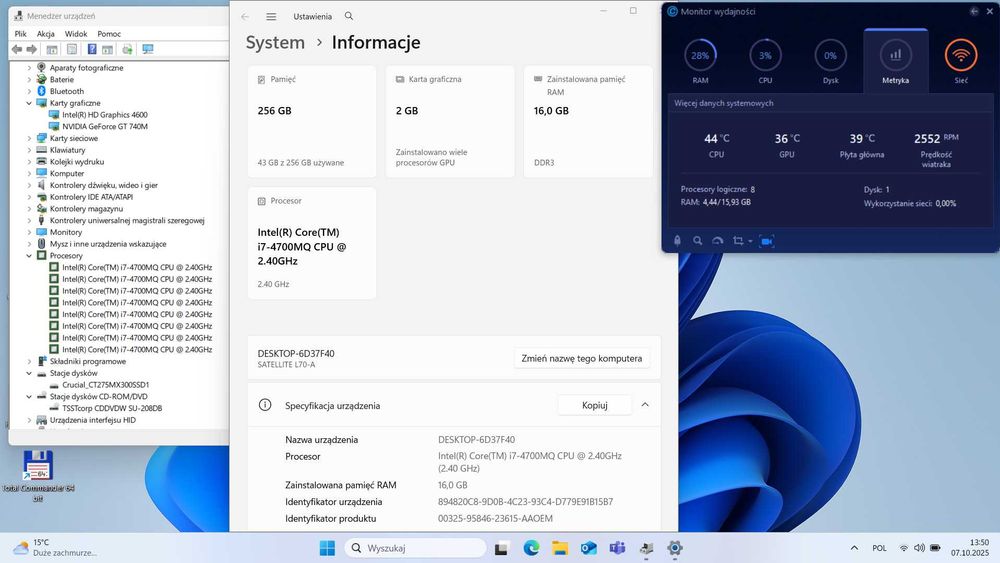1000x563 pixels.
Task: Select the Klawiatury tree item
Action: [x=67, y=150]
